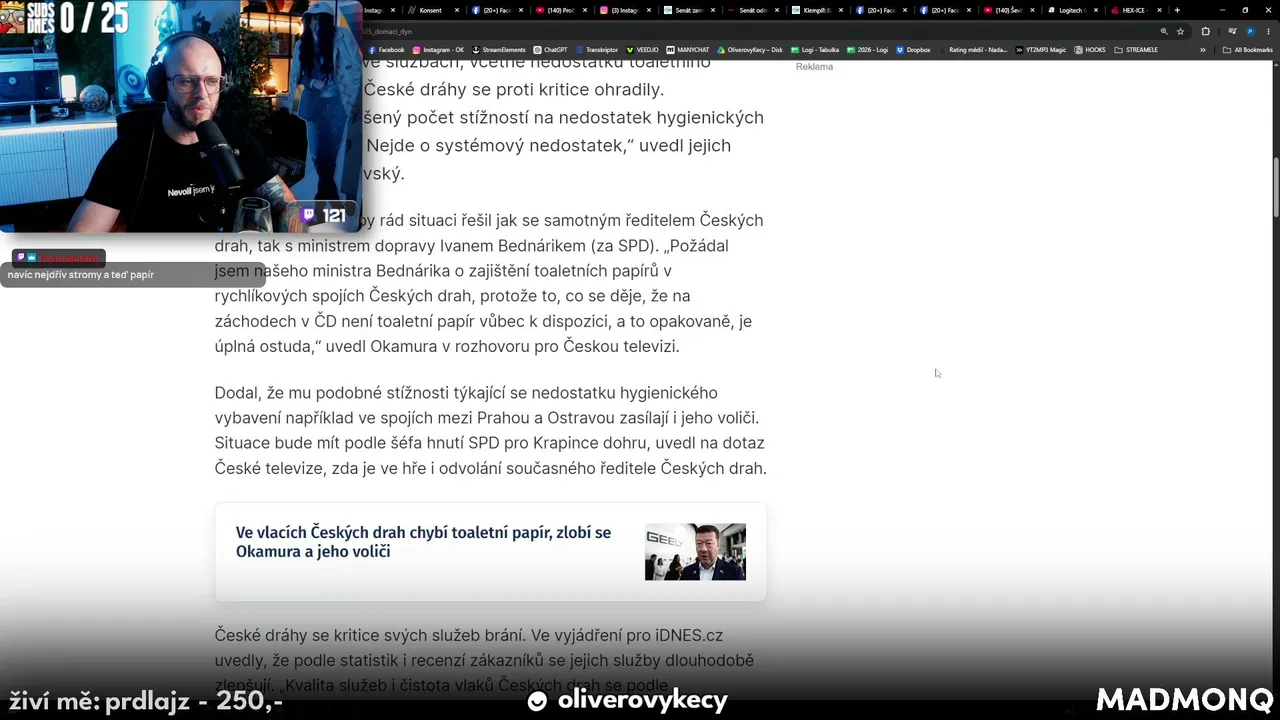Open the Rating médií bookmark
The width and height of the screenshot is (1280, 720).
coord(973,50)
